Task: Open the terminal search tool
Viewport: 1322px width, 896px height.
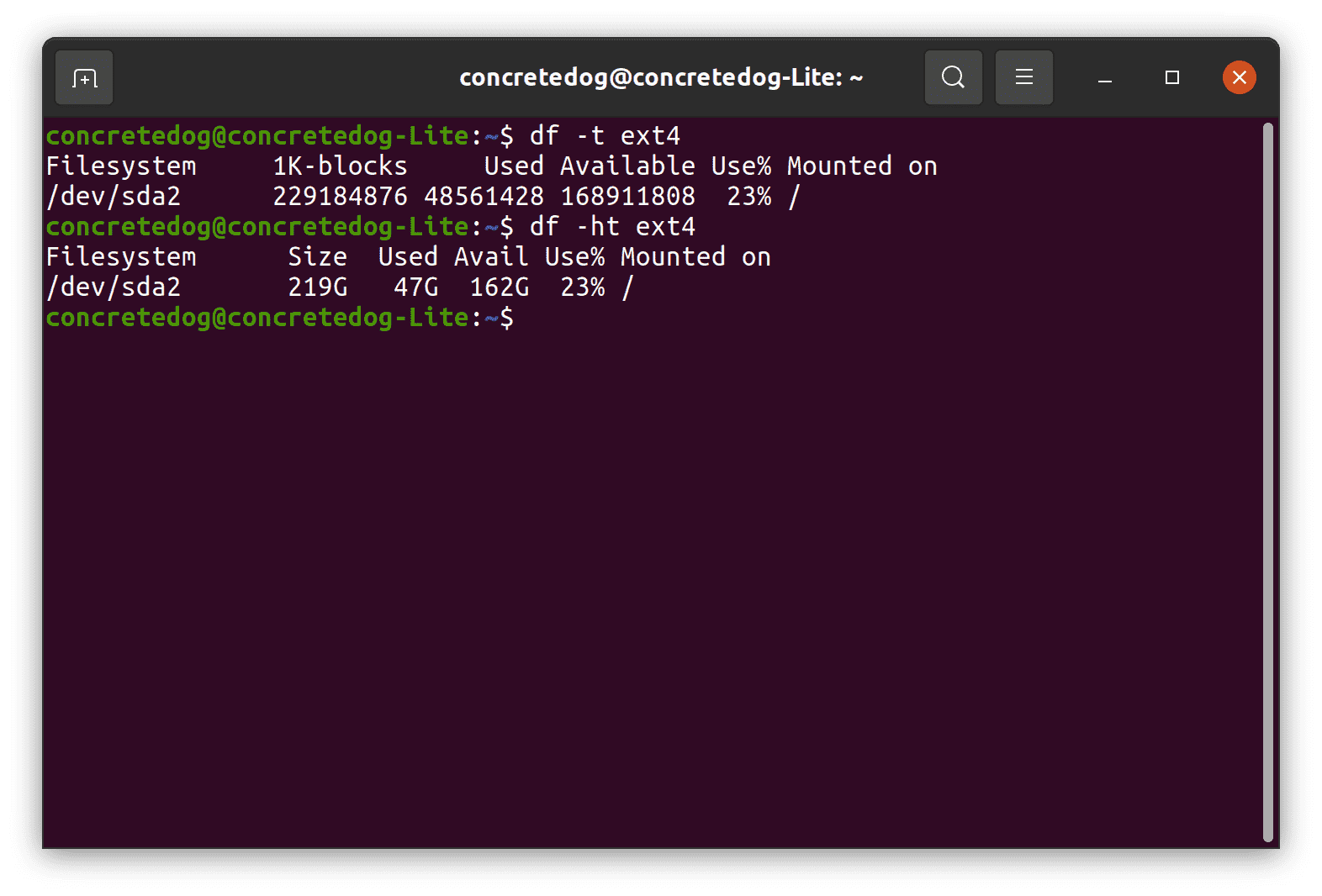Action: click(953, 77)
